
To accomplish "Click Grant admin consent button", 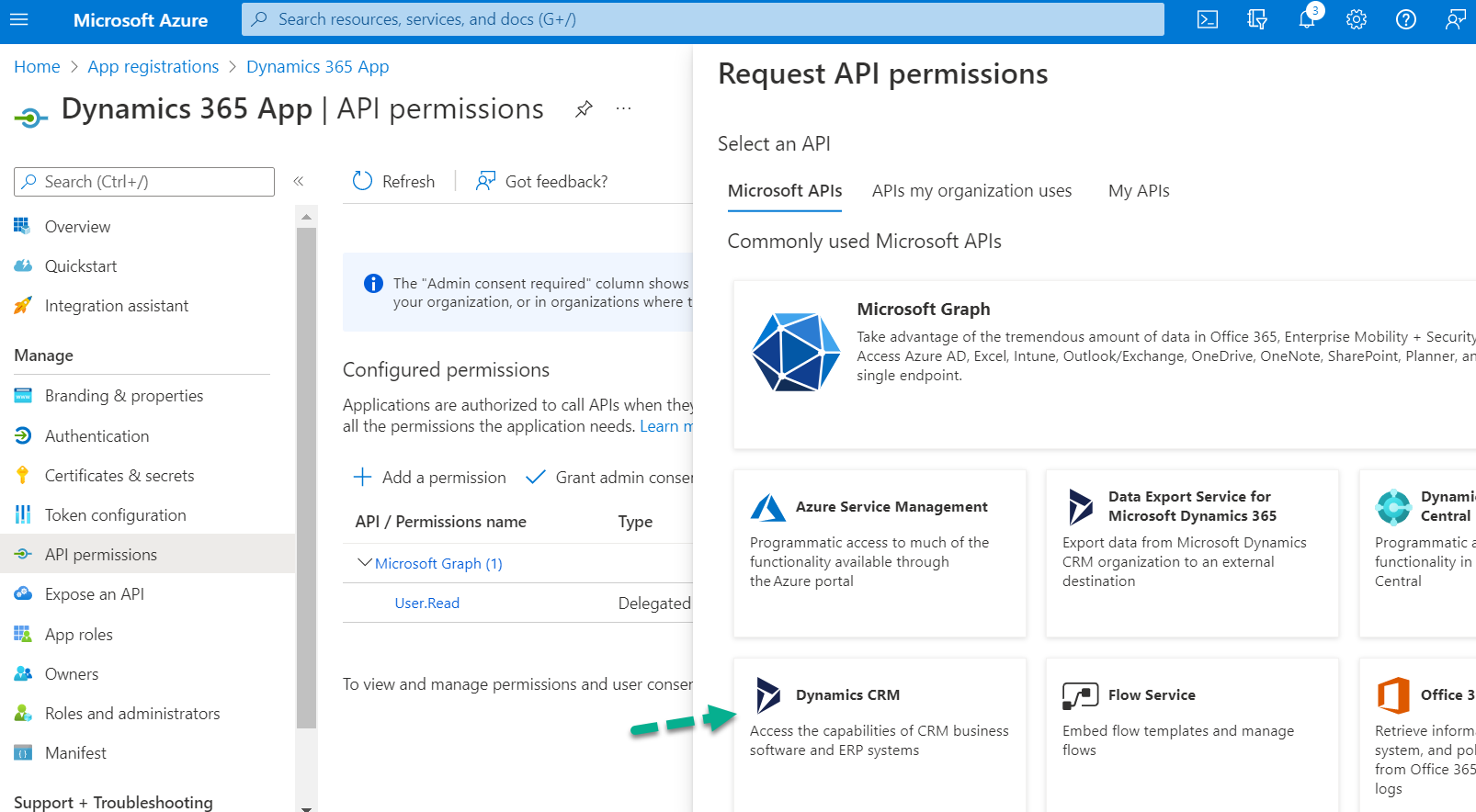I will coord(610,477).
